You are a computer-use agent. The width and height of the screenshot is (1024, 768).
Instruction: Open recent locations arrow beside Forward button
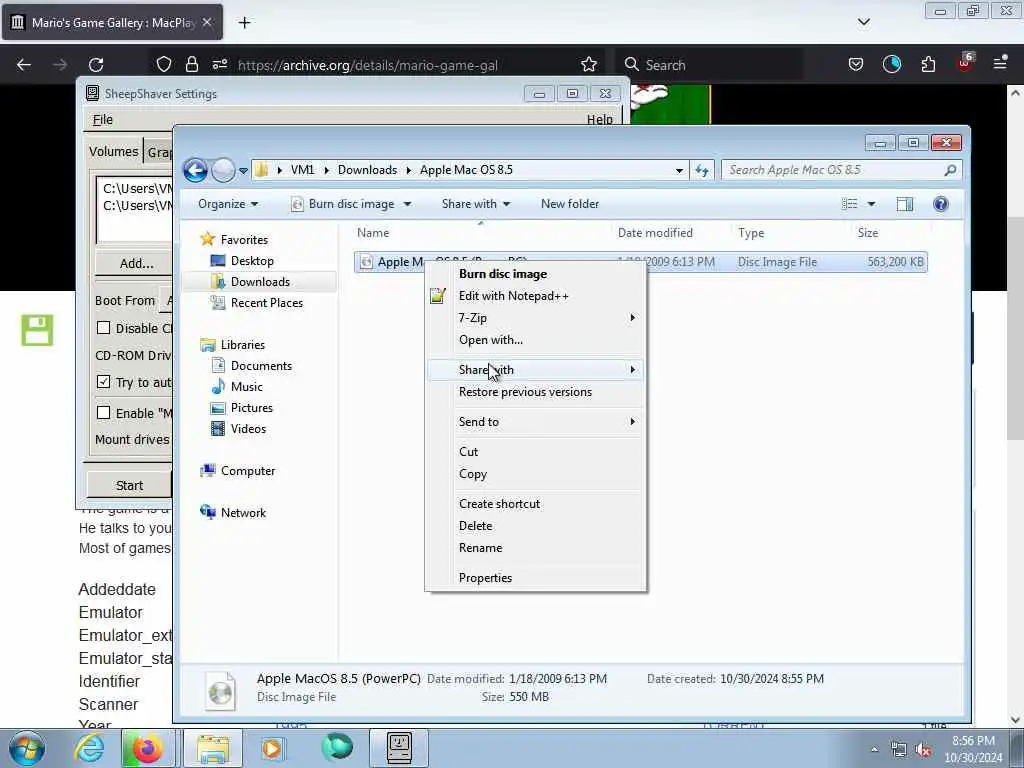(243, 171)
